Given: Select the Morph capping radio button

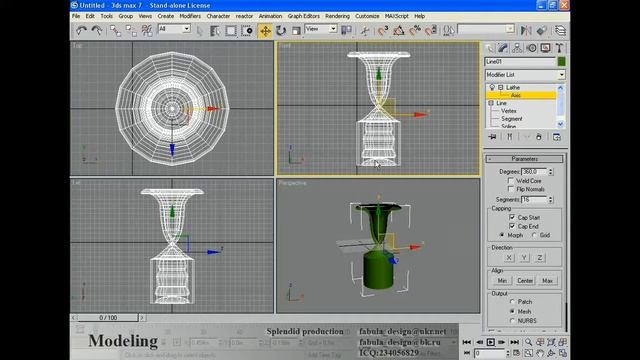Looking at the screenshot, I should [x=502, y=235].
